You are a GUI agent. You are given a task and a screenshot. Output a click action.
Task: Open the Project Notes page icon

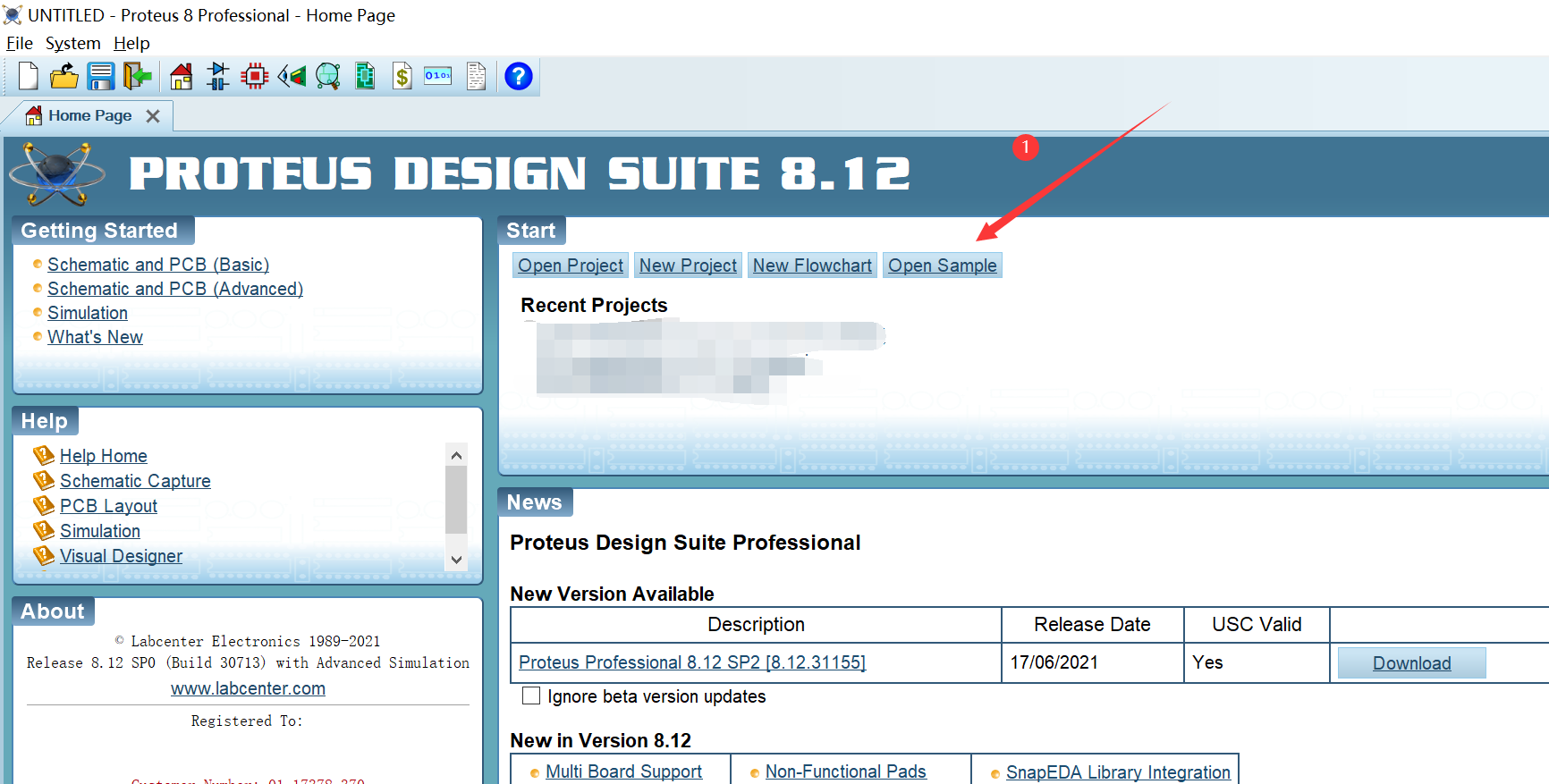coord(477,76)
